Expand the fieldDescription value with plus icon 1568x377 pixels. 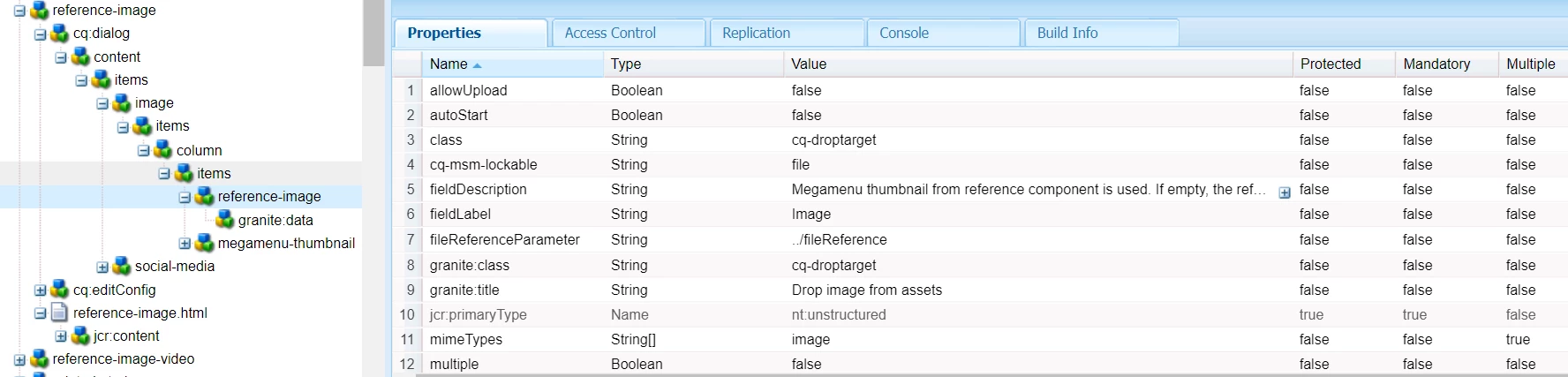point(1285,192)
